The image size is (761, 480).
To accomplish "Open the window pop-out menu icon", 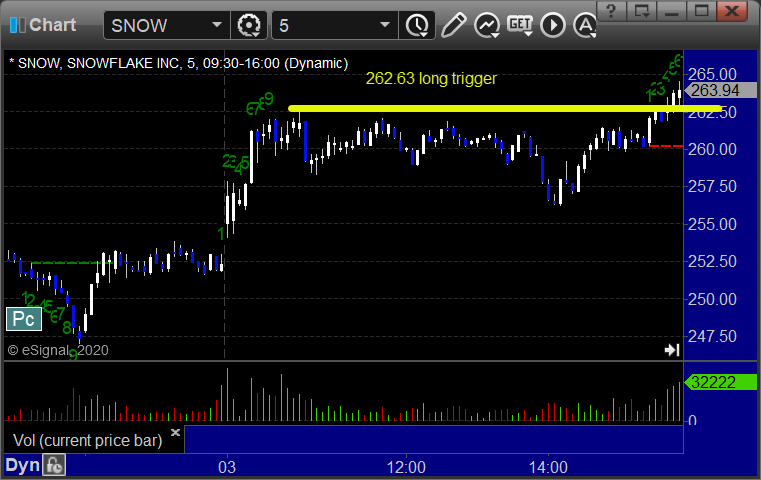I will point(642,10).
